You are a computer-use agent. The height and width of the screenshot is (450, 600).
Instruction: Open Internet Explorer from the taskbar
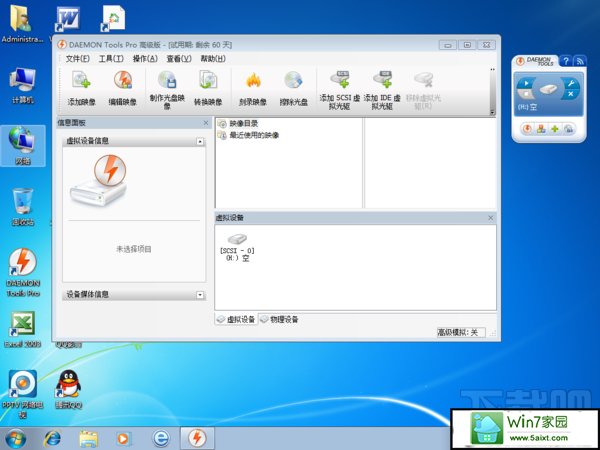pos(52,439)
